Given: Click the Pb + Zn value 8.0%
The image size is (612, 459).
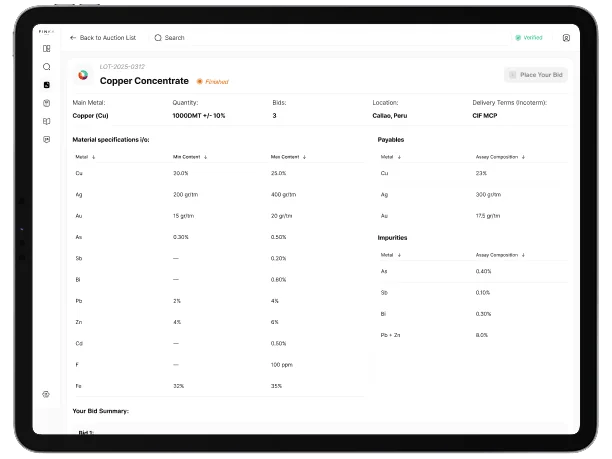Looking at the screenshot, I should (x=482, y=335).
